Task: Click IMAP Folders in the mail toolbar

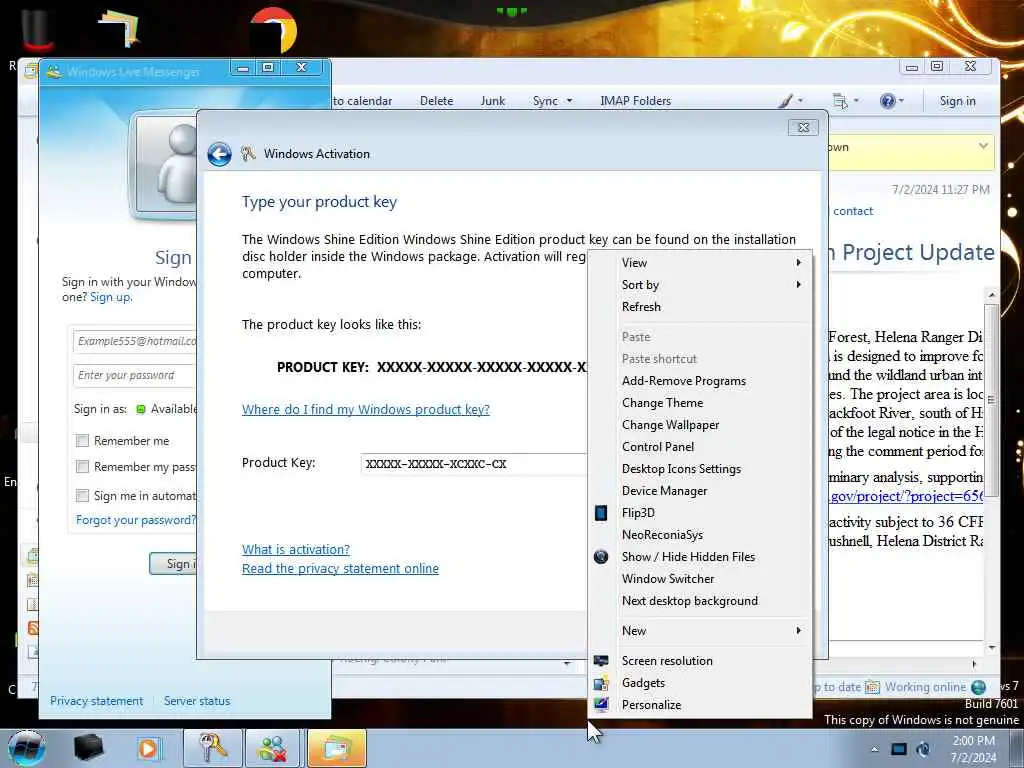Action: [635, 101]
